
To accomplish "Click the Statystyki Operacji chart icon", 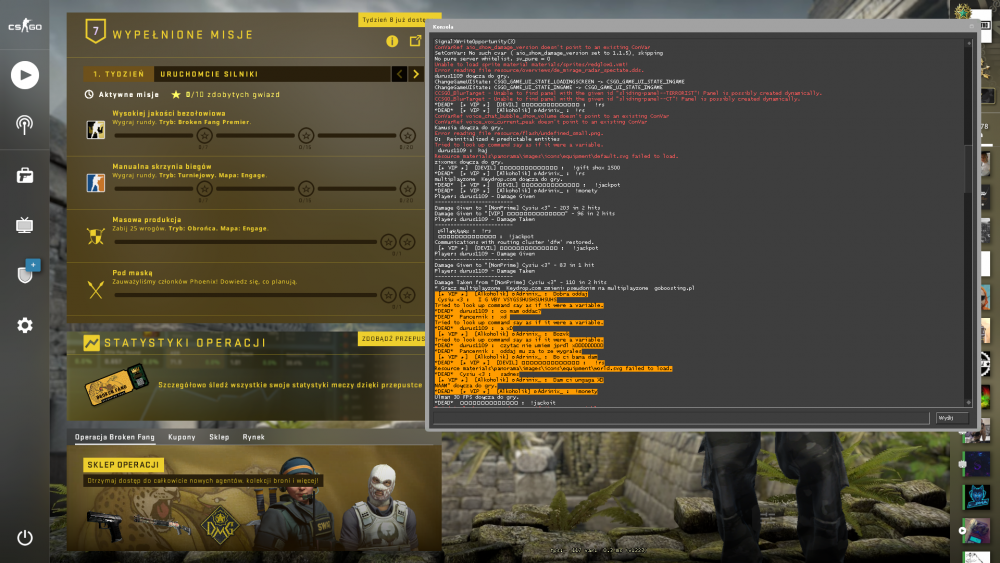I will pos(91,343).
